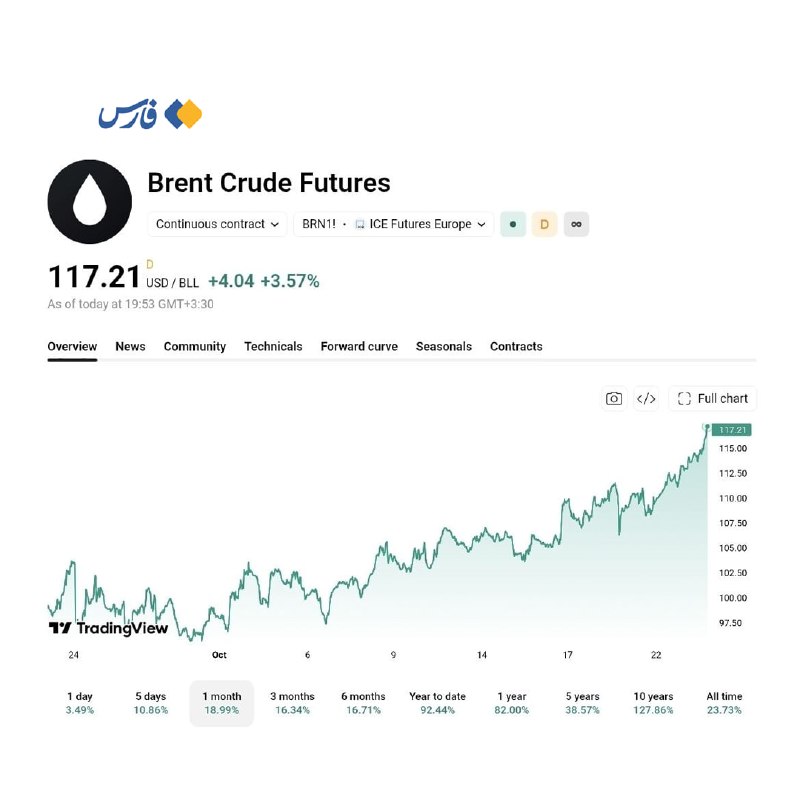Screen dimensions: 800x800
Task: Click the Fars news agency logo
Action: click(150, 114)
